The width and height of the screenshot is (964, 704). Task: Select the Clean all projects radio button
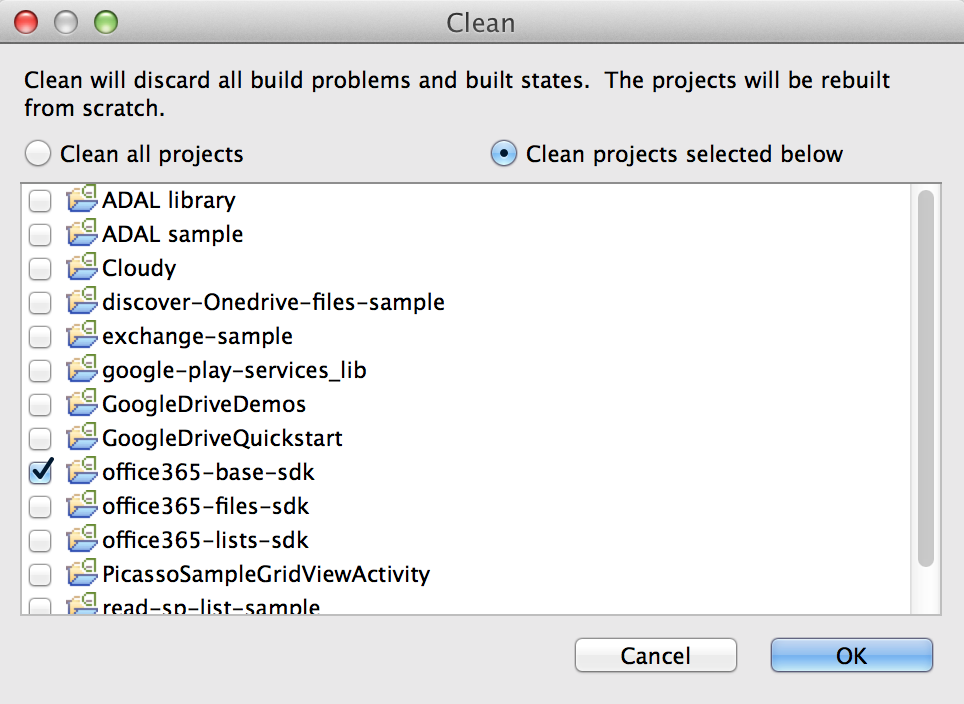[x=38, y=154]
